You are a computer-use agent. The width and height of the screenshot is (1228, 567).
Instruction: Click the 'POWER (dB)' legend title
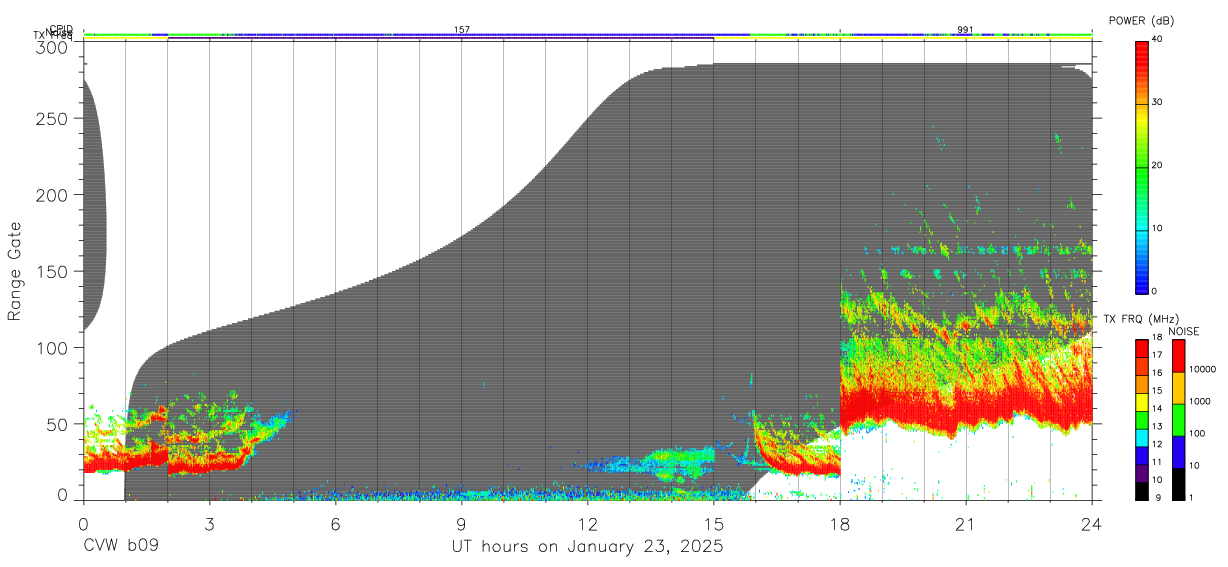coord(1142,20)
